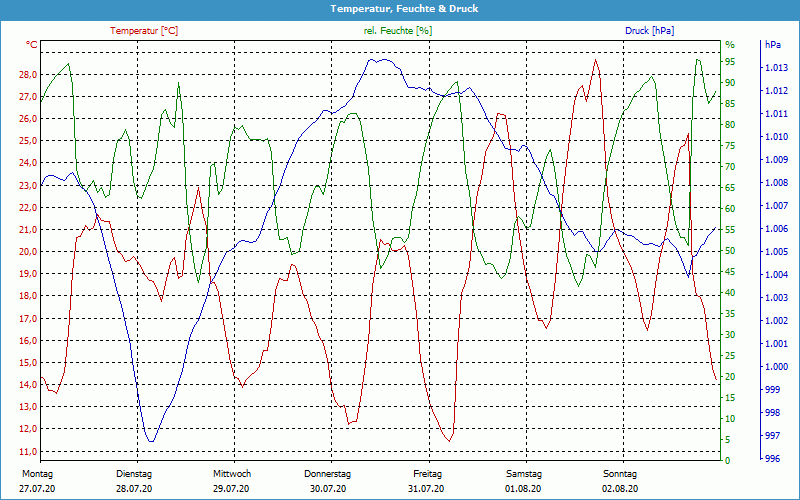Click the "30" humidity axis value
The image size is (800, 500).
(731, 335)
